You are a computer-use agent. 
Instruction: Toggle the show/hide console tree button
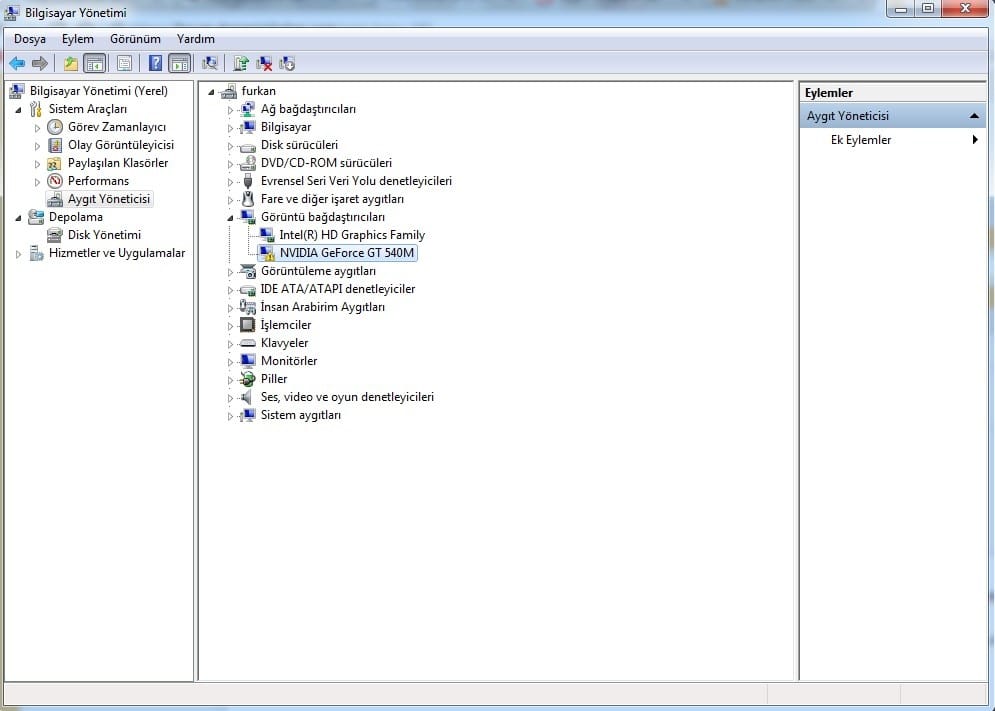click(x=94, y=64)
